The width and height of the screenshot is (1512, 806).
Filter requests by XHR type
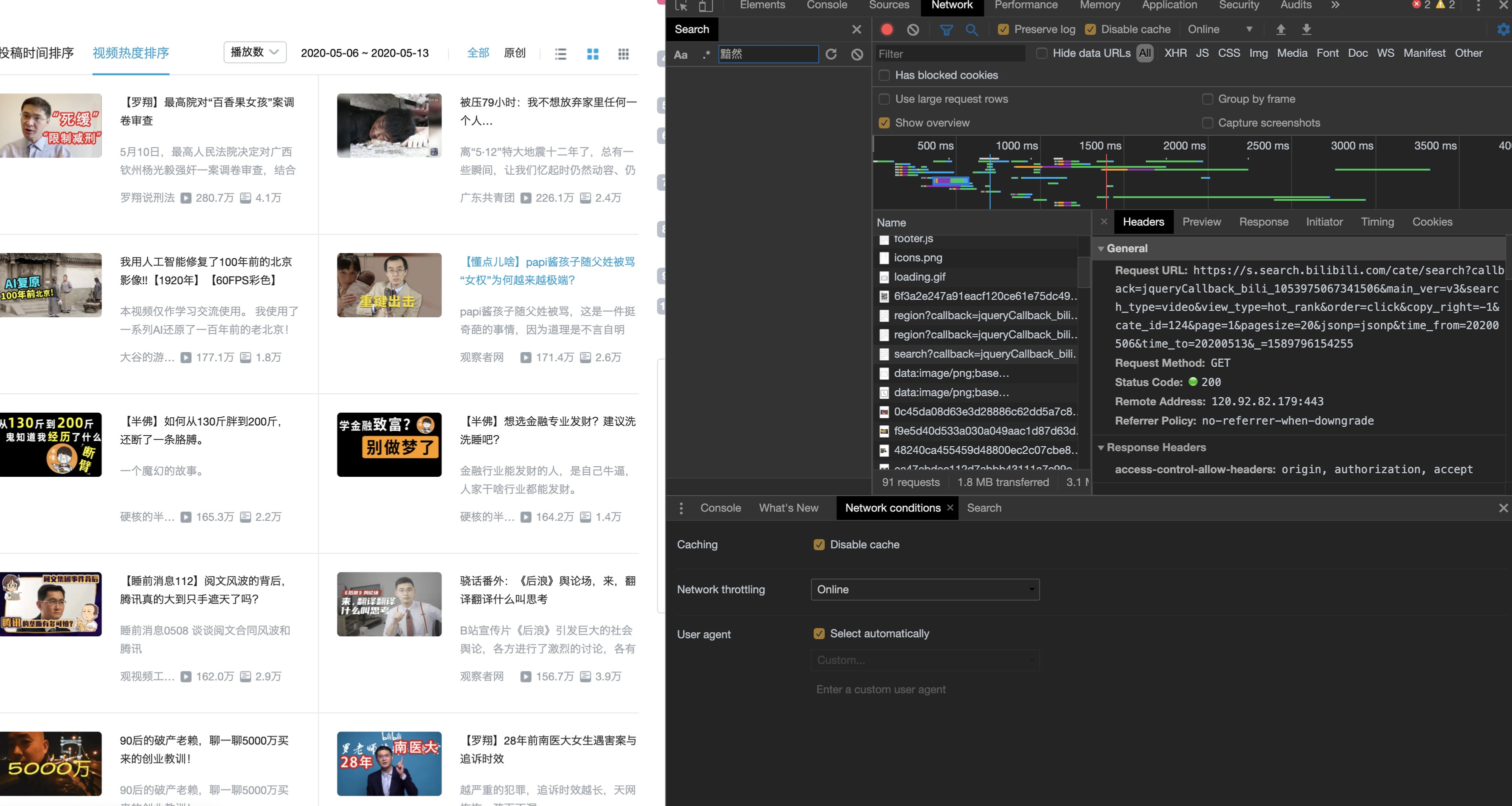tap(1175, 53)
